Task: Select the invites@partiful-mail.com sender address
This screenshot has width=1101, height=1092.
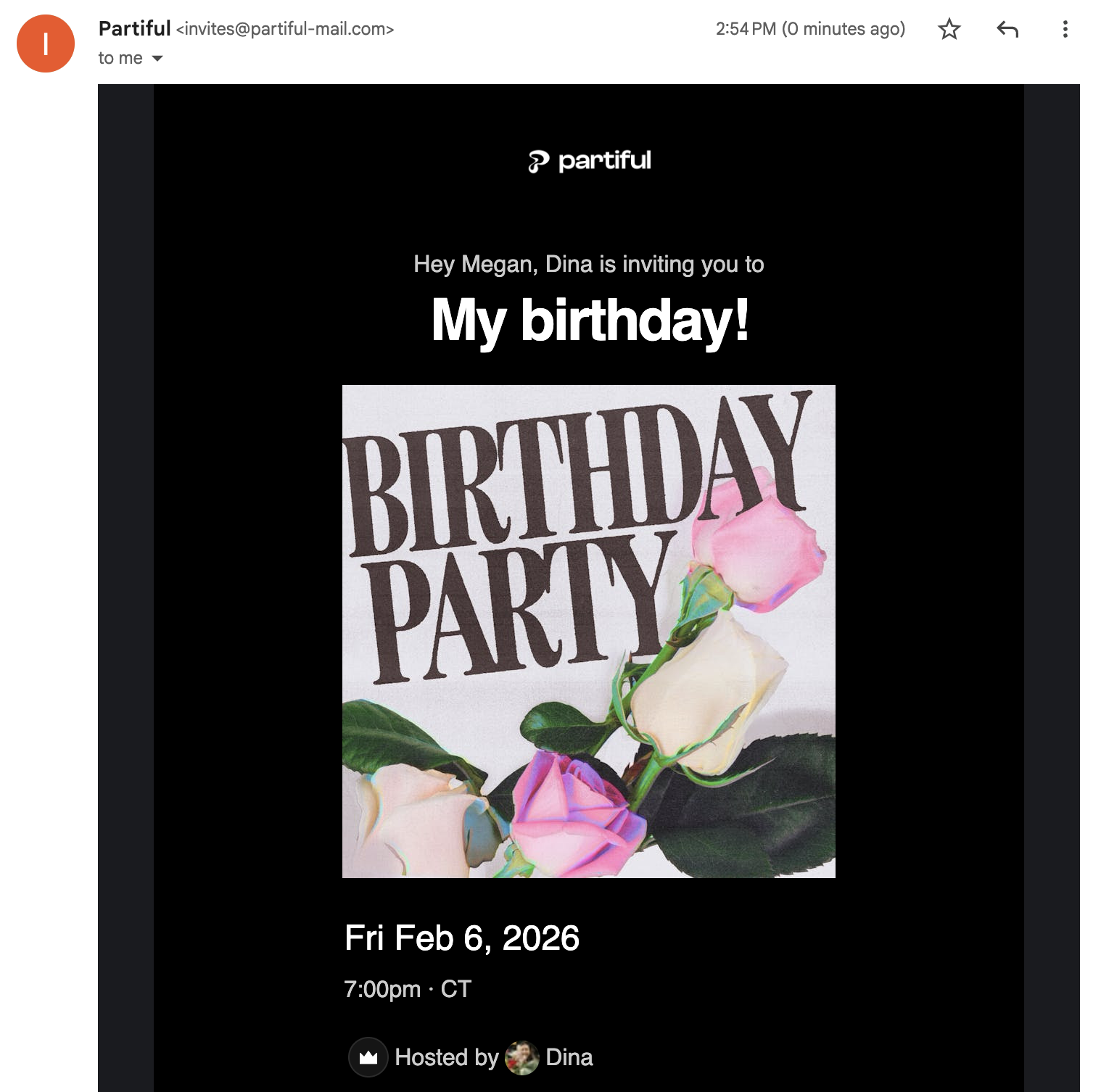Action: point(285,29)
